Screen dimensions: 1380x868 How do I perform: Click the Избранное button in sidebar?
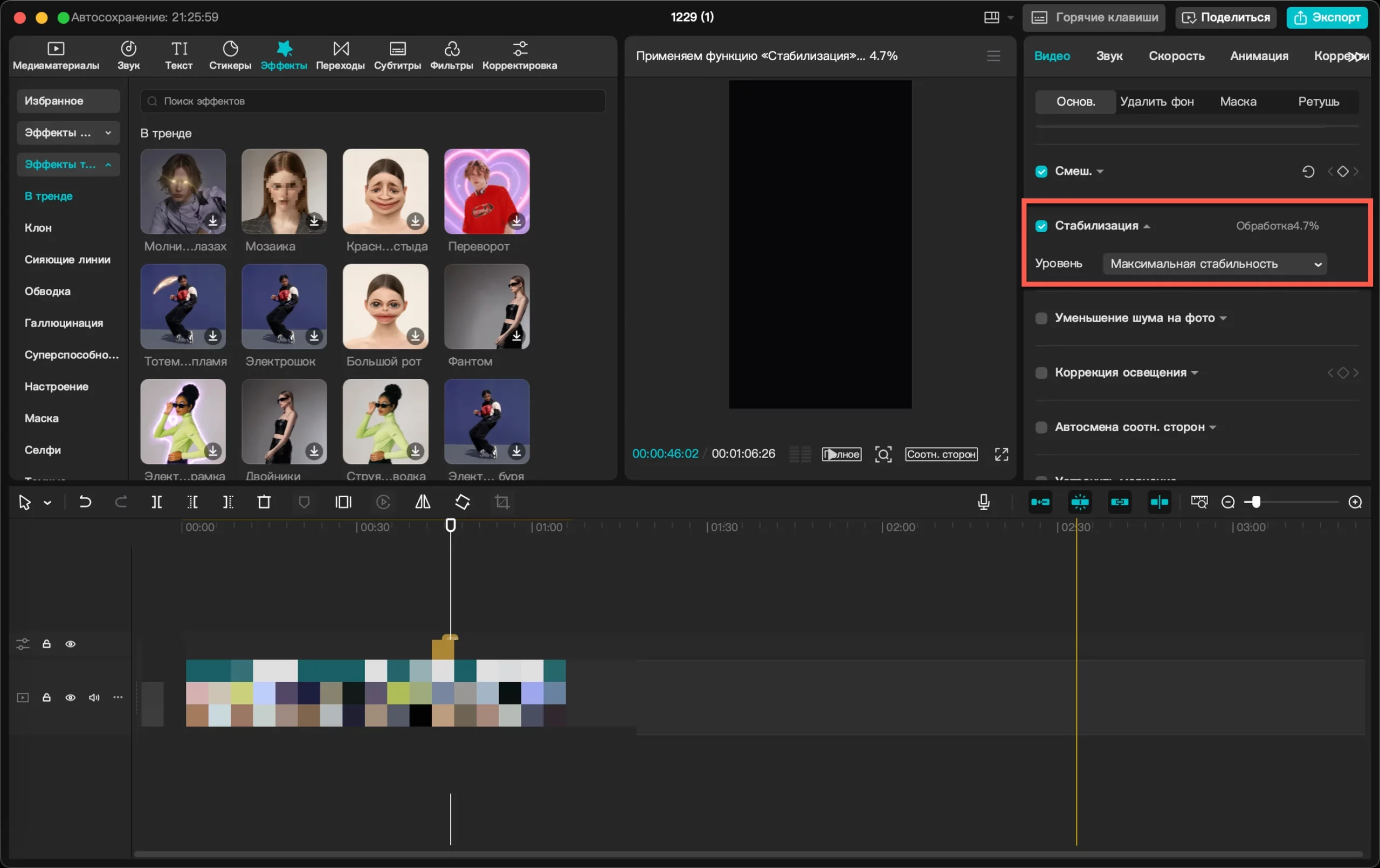coord(67,101)
